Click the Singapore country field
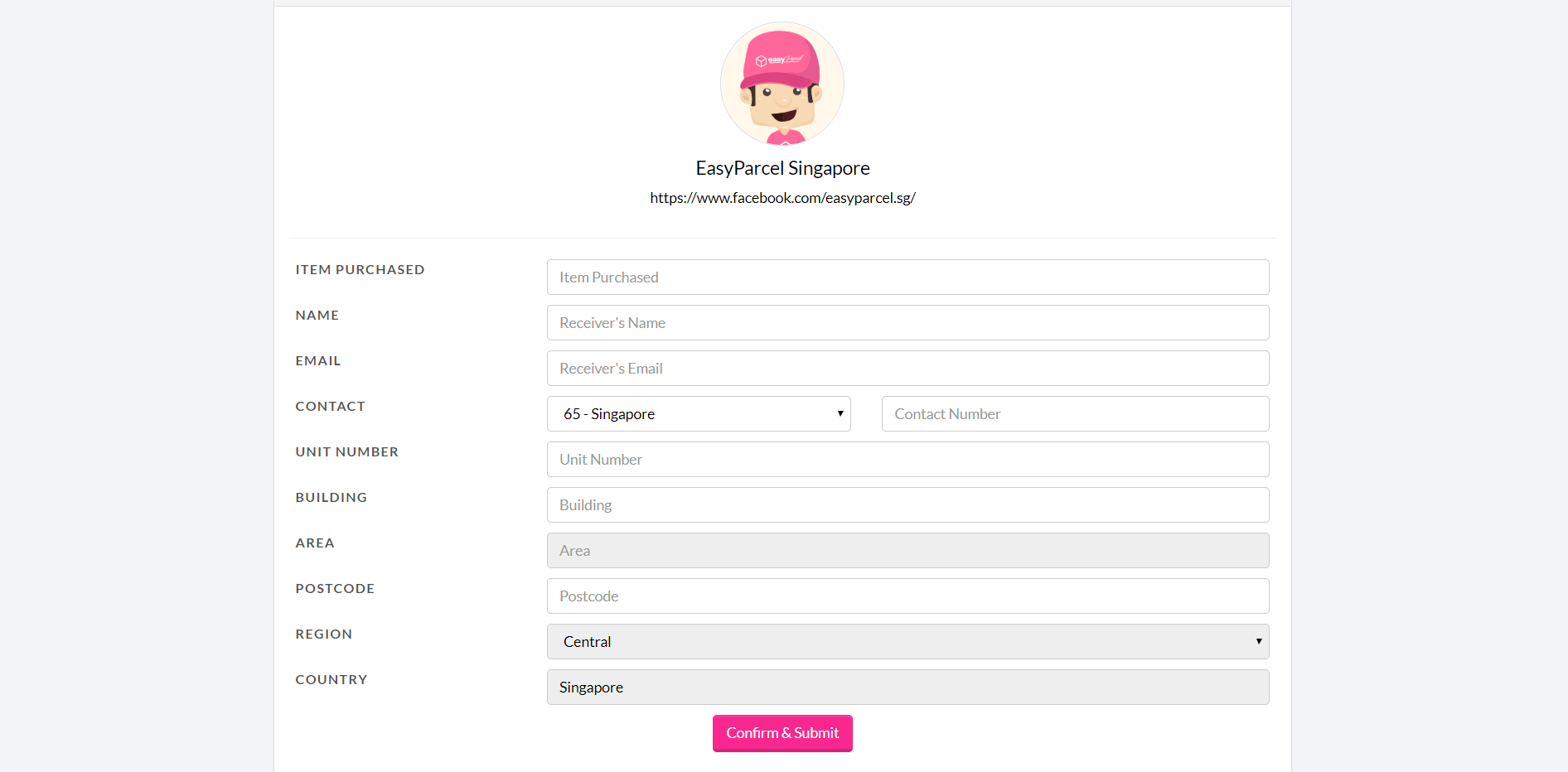The image size is (1568, 772). click(907, 688)
